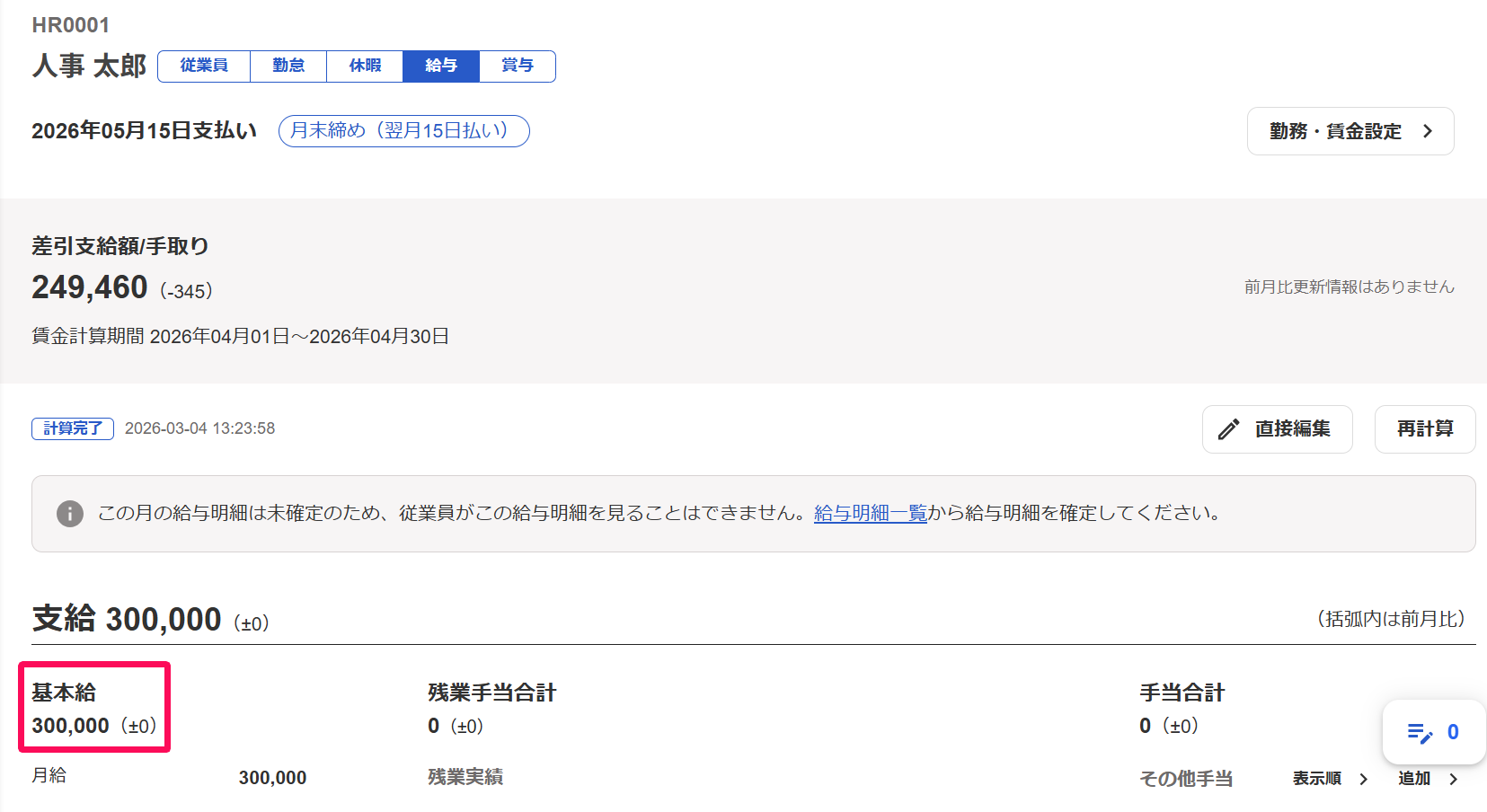This screenshot has width=1487, height=812.
Task: Open the 給与明細一覧 link
Action: [x=870, y=513]
